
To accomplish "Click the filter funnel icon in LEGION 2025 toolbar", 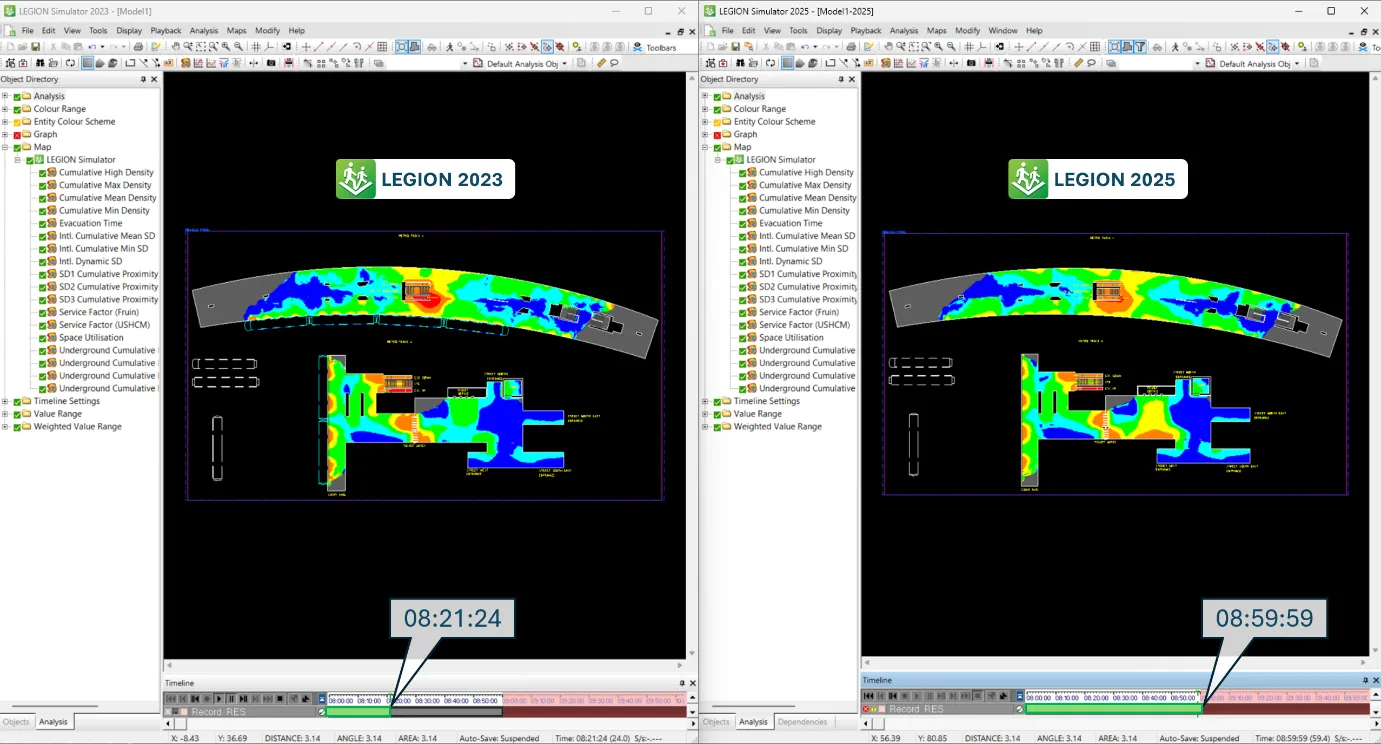I will click(1139, 47).
